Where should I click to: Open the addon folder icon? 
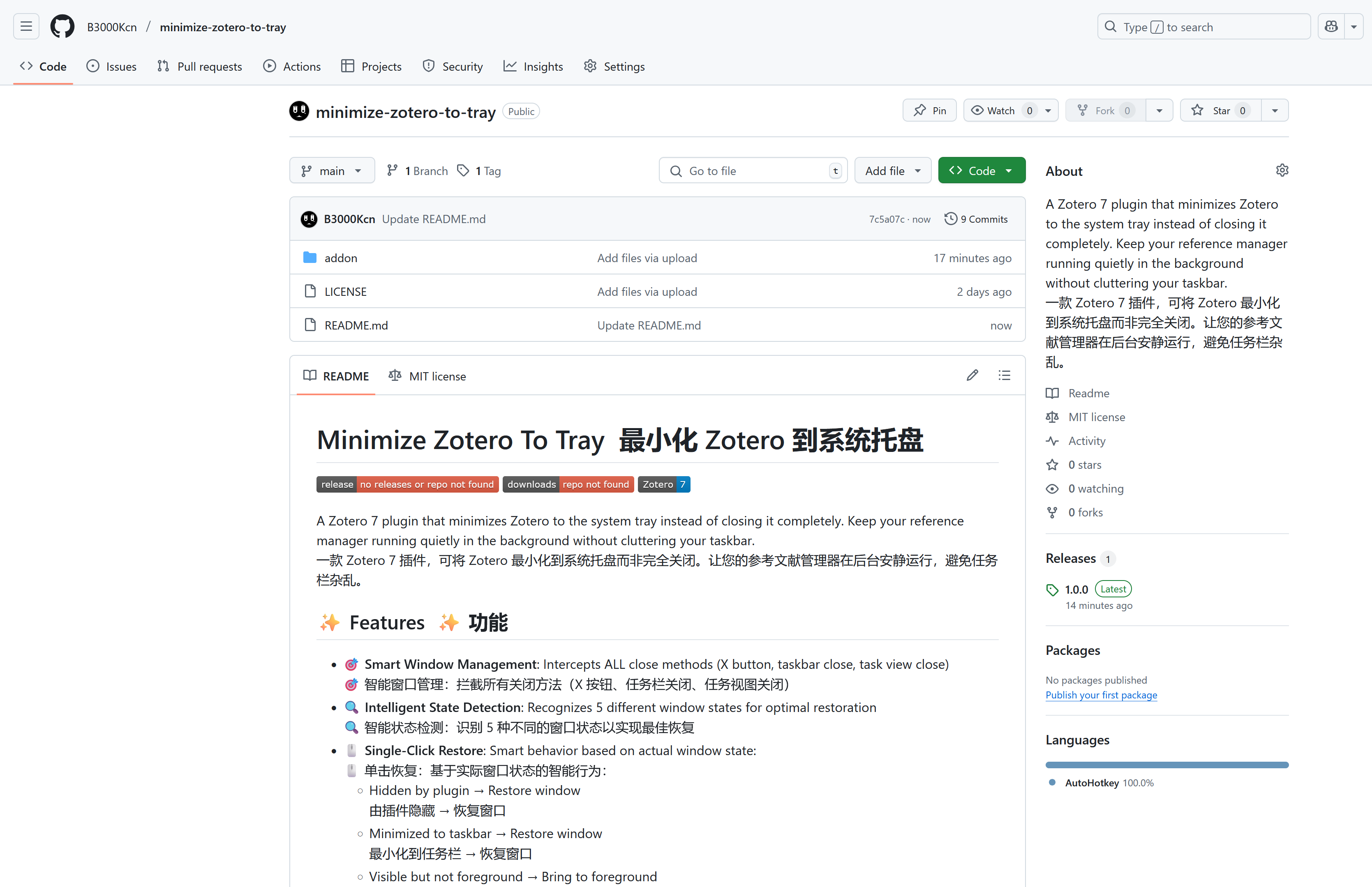click(x=310, y=258)
